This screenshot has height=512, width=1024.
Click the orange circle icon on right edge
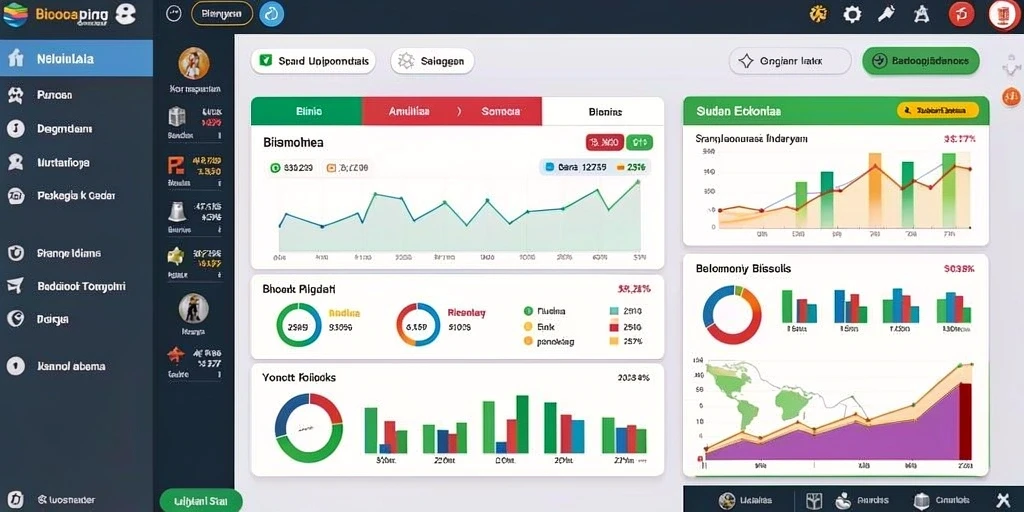pos(1010,97)
